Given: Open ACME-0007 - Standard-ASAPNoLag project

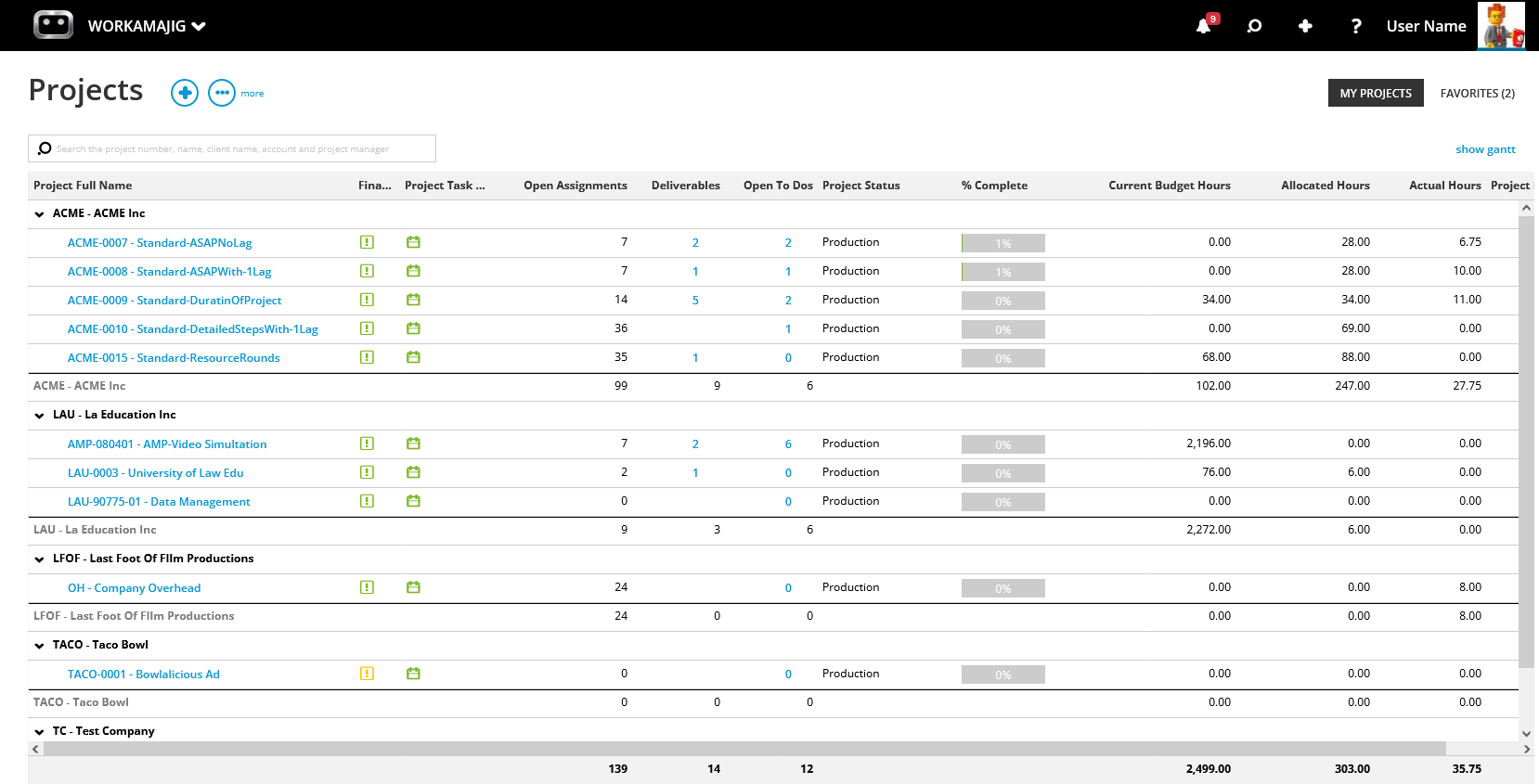Looking at the screenshot, I should pyautogui.click(x=160, y=243).
